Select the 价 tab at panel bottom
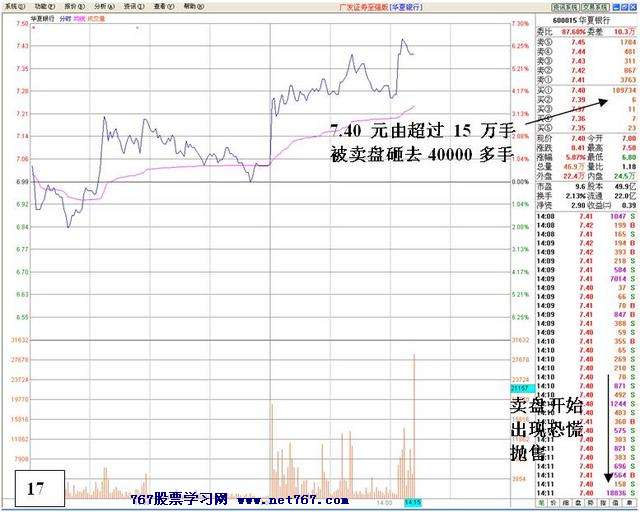640x512 pixels. point(554,502)
